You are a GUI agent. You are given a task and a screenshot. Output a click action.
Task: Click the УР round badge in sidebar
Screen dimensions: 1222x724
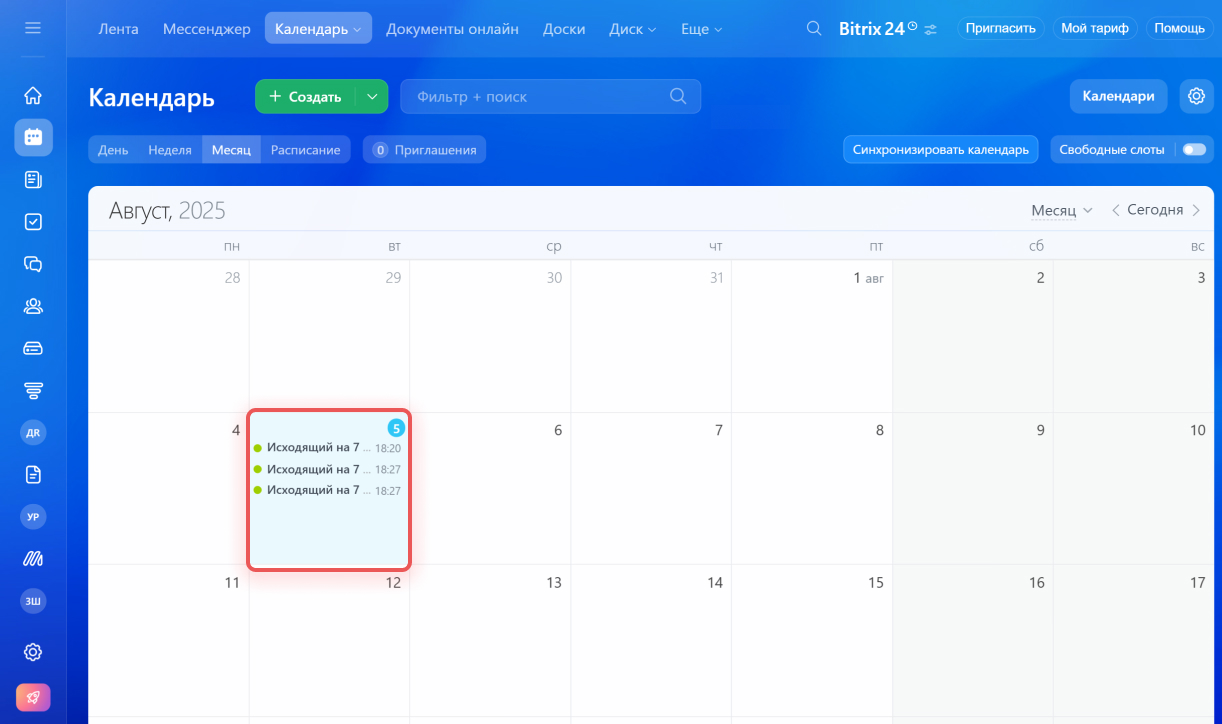click(x=33, y=516)
